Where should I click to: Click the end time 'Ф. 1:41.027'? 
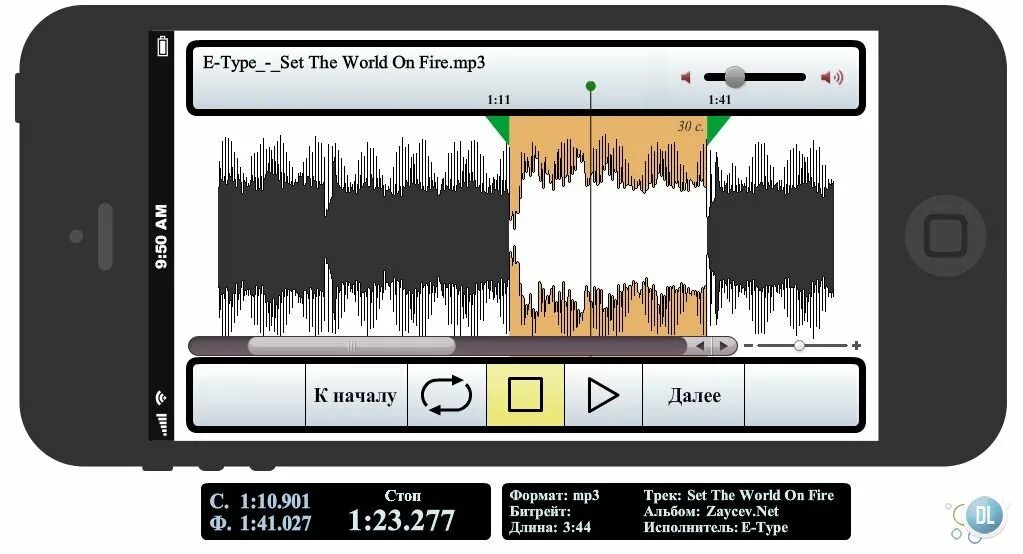[260, 523]
